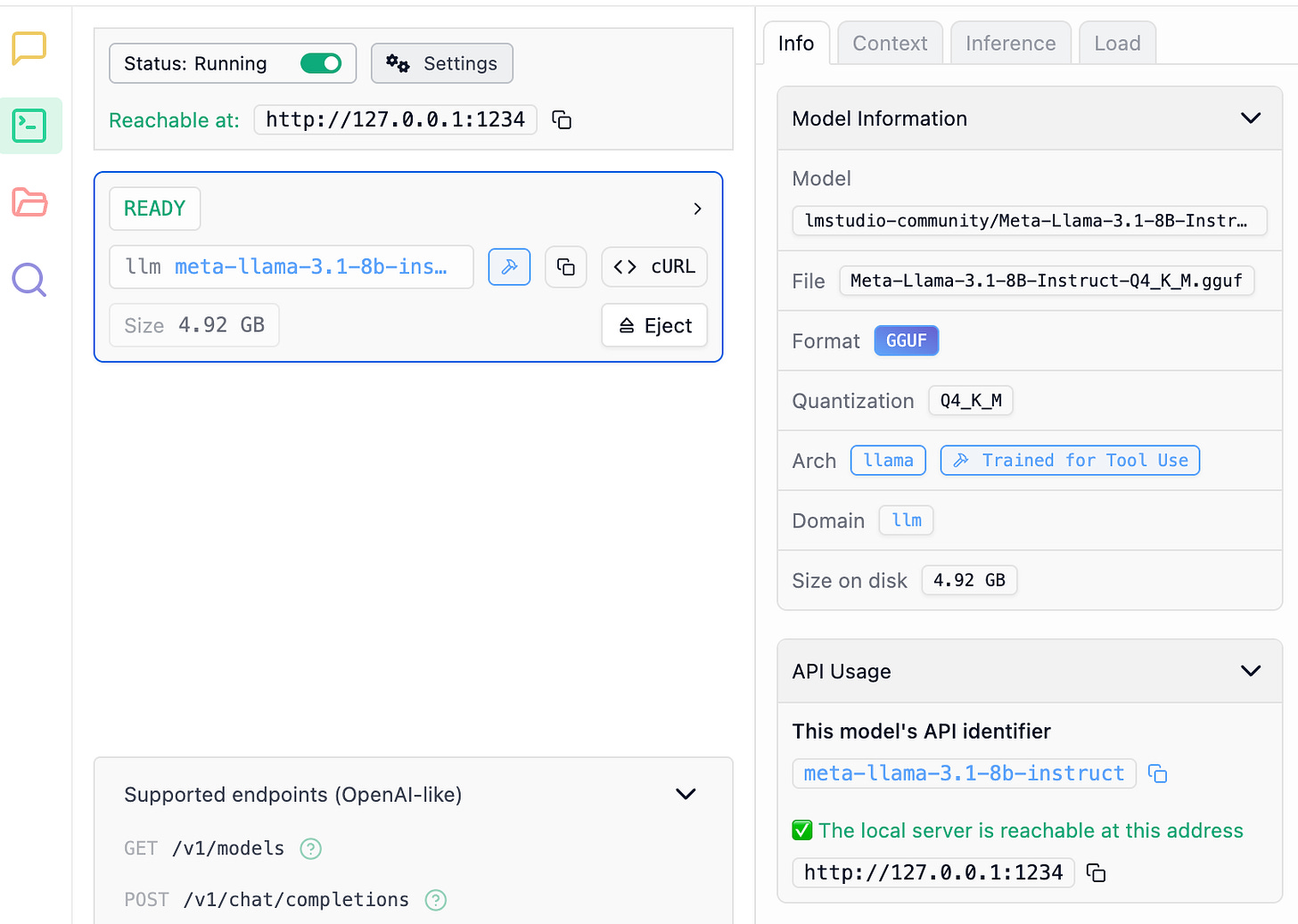
Task: Copy the API identifier meta-llama-3.1-8b-instruct
Action: pyautogui.click(x=1158, y=773)
